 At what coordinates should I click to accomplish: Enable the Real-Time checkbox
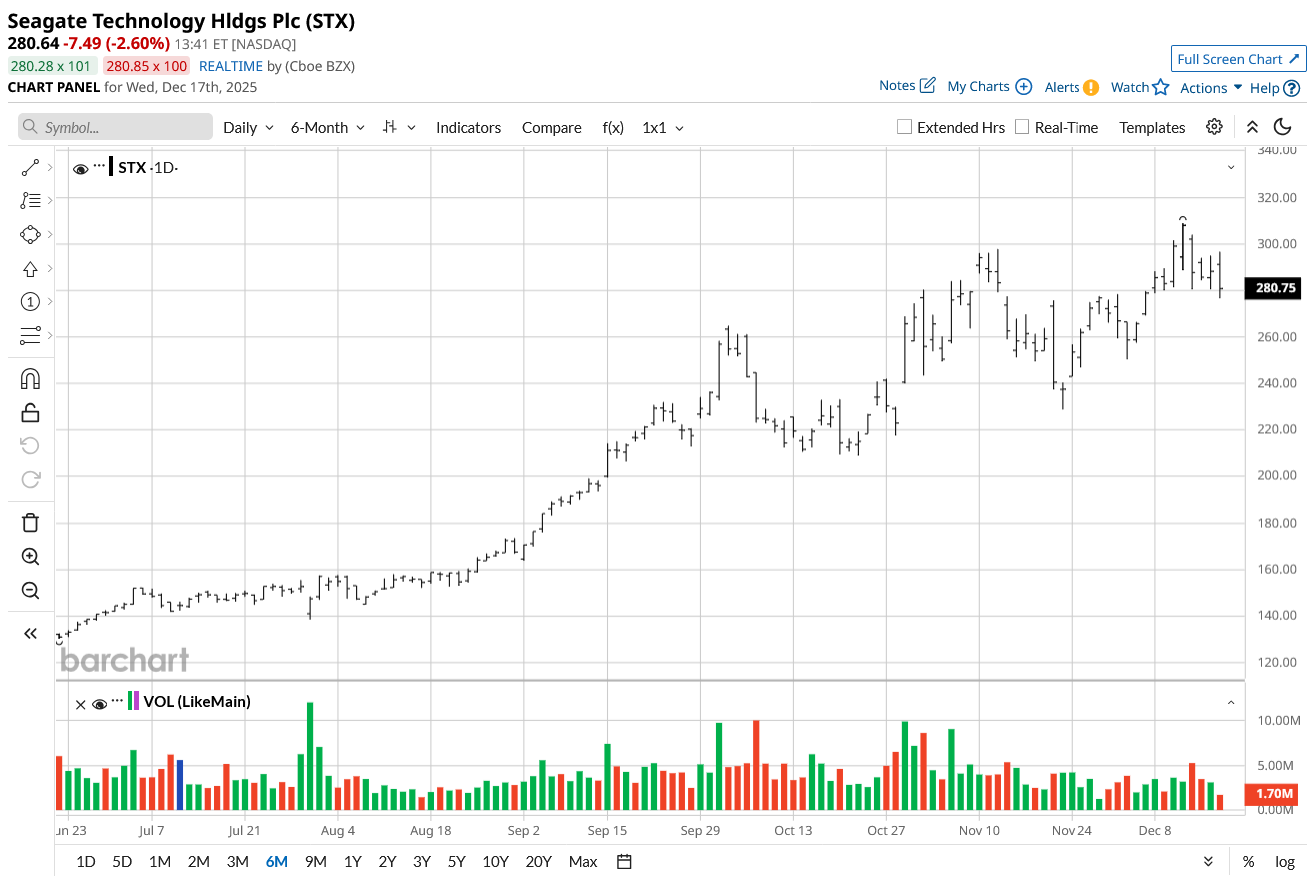[x=1022, y=127]
